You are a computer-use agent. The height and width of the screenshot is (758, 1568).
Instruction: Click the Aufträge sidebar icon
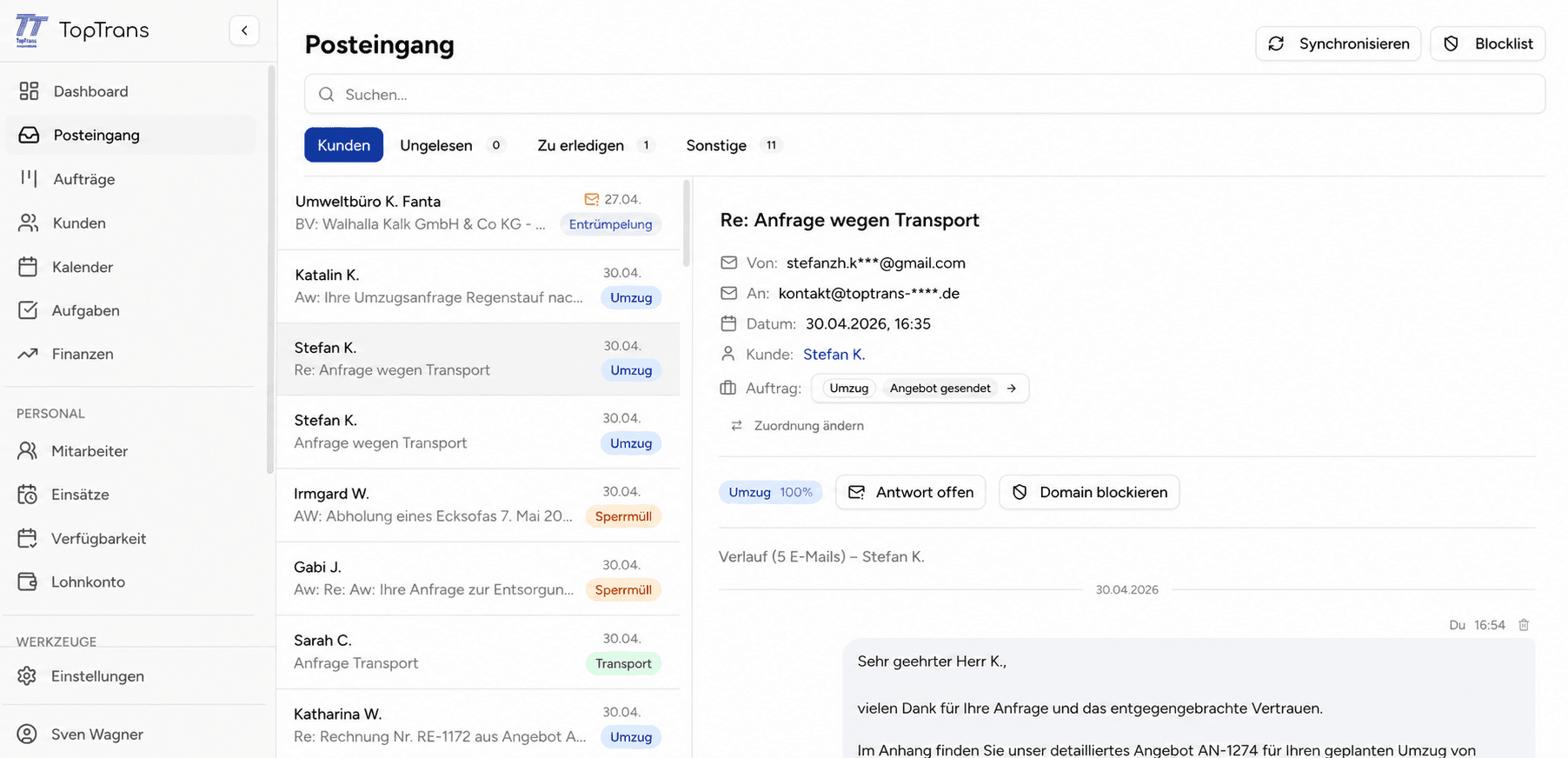pyautogui.click(x=29, y=178)
